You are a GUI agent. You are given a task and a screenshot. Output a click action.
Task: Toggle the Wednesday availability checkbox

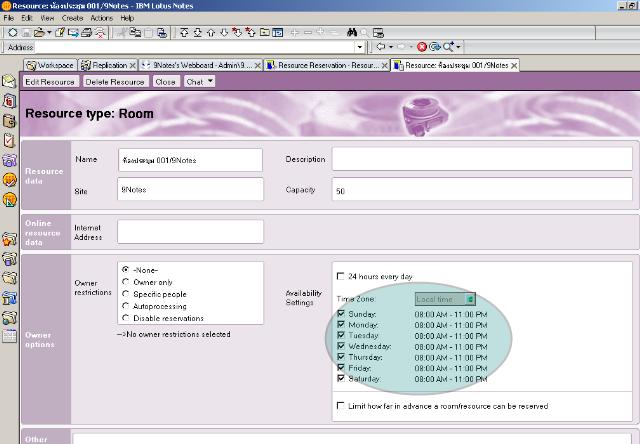[x=341, y=346]
